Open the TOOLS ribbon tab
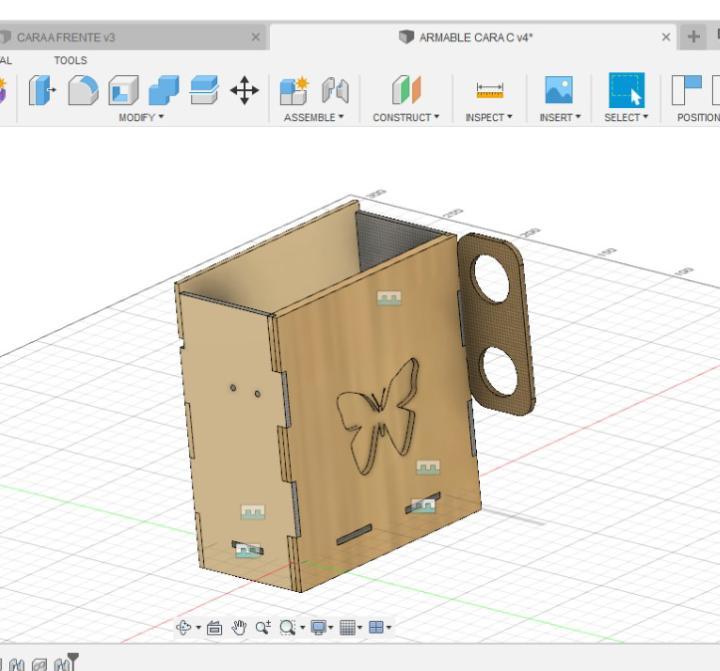Viewport: 720px width, 671px height. pyautogui.click(x=70, y=61)
